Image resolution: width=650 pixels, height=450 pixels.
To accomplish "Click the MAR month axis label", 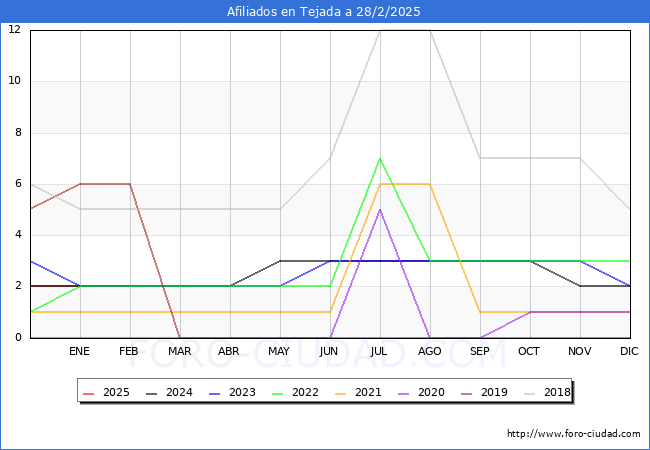I will [179, 351].
